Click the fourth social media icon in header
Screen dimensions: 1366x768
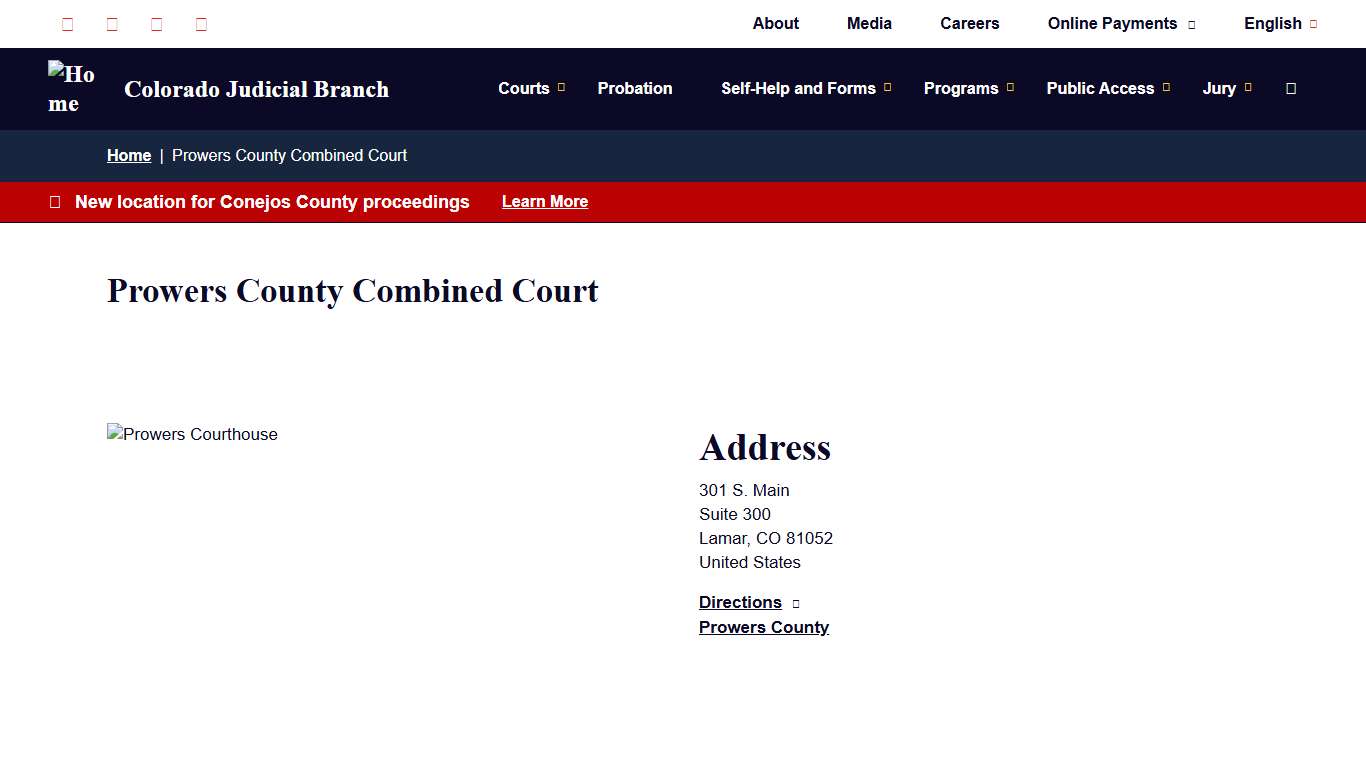200,24
